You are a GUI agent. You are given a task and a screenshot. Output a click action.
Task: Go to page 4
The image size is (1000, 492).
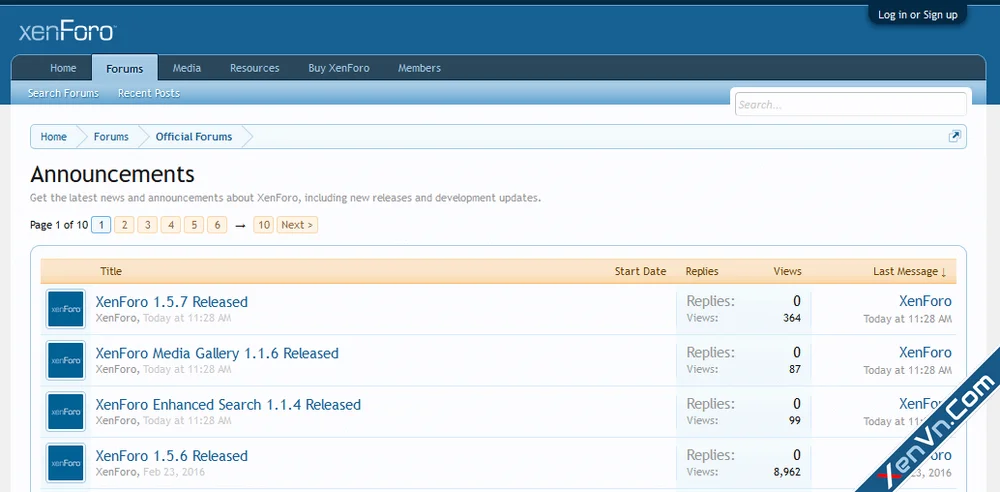point(171,225)
